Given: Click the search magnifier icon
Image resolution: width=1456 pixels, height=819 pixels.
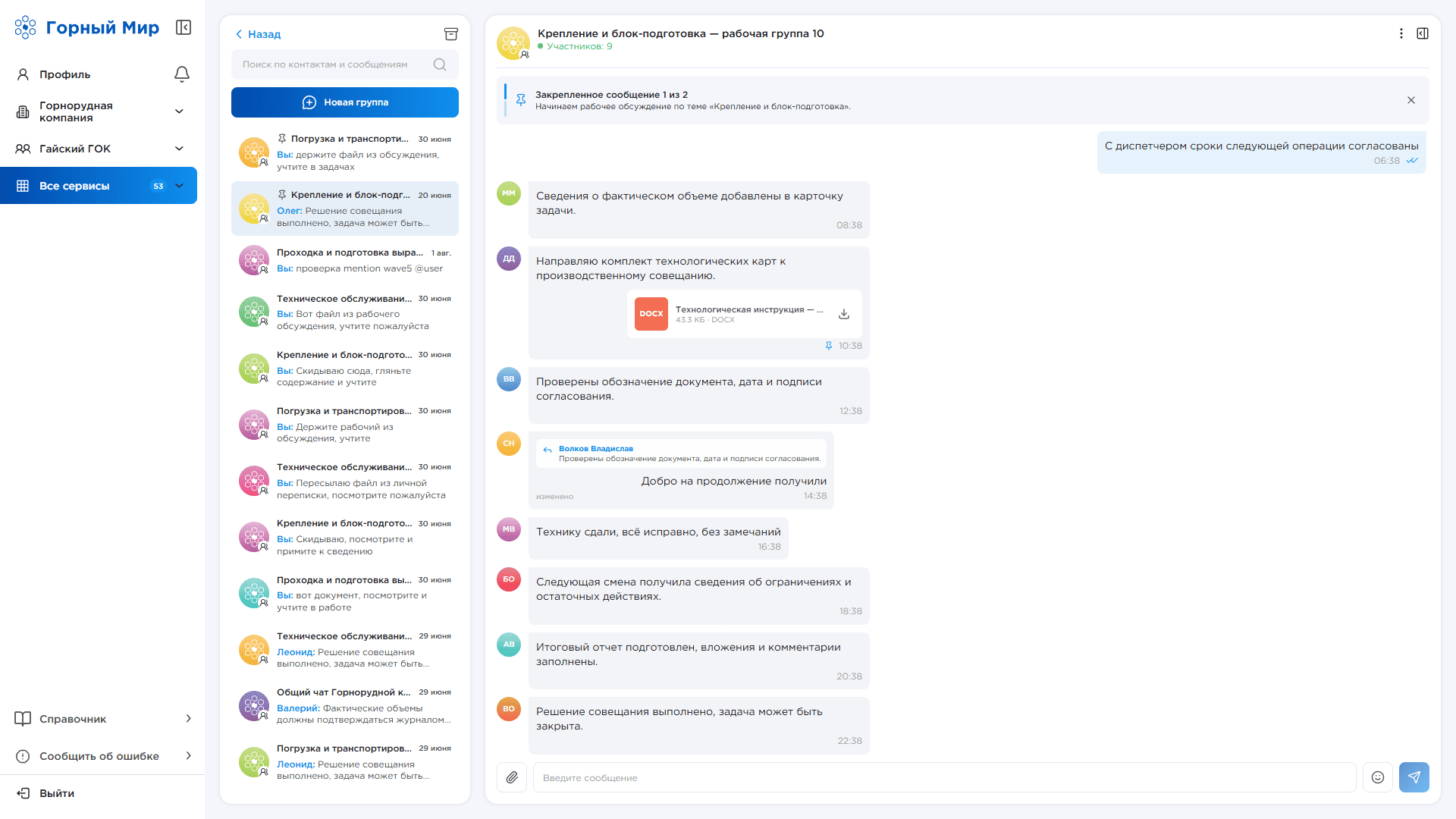Looking at the screenshot, I should click(440, 64).
